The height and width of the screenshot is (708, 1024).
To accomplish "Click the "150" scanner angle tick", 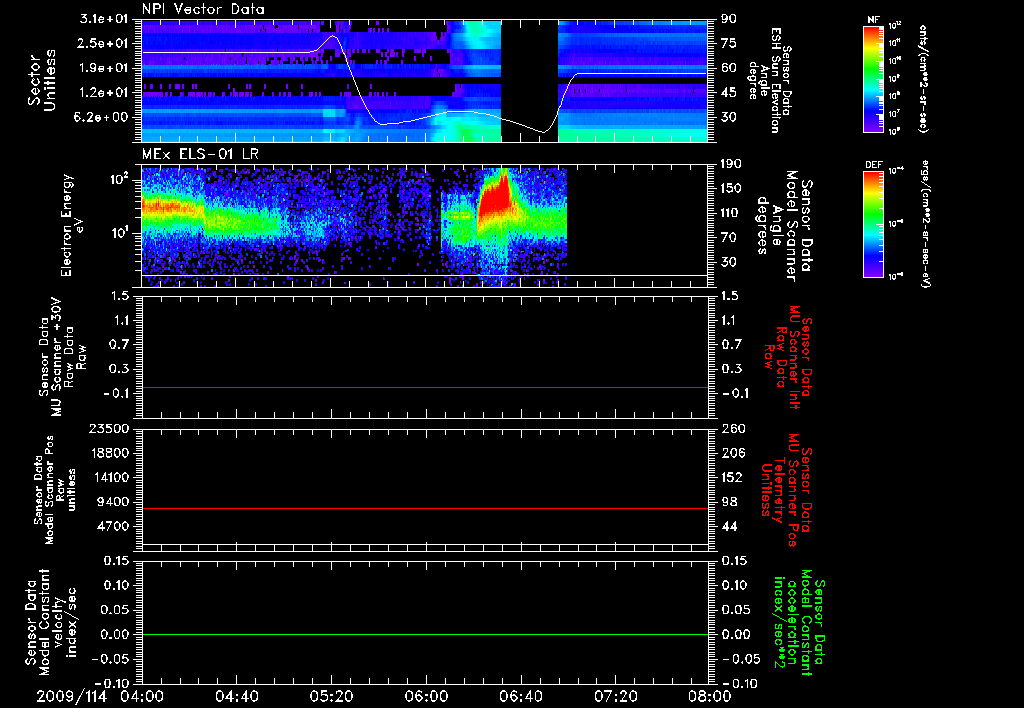I will click(x=731, y=188).
